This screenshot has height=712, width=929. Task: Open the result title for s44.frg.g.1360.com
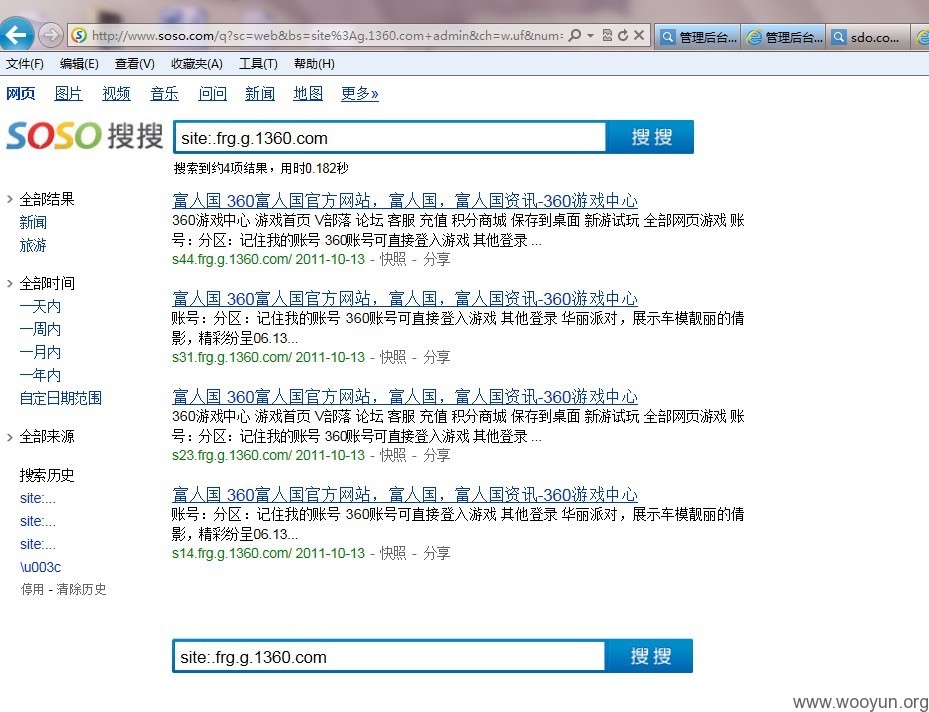pyautogui.click(x=405, y=200)
